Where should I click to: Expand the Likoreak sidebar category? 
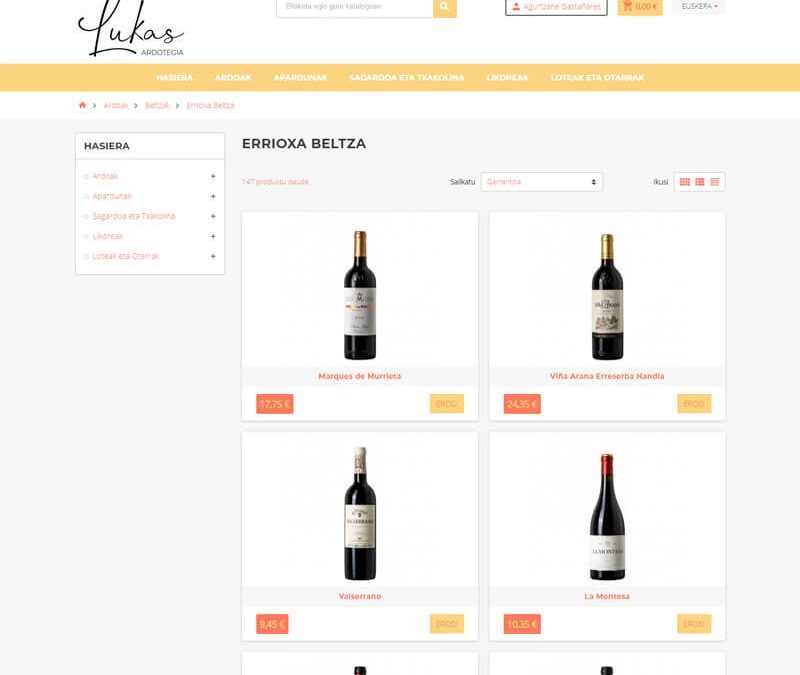213,236
